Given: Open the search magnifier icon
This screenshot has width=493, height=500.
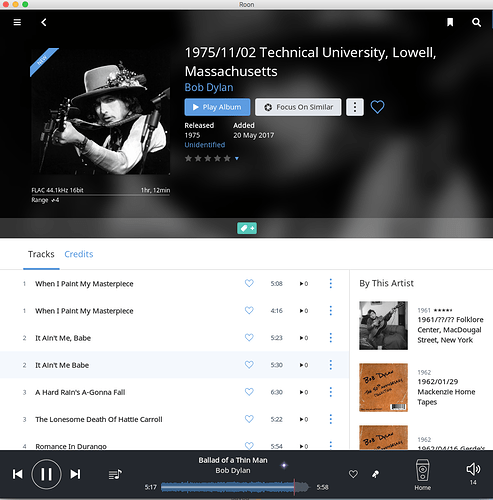Looking at the screenshot, I should (476, 22).
